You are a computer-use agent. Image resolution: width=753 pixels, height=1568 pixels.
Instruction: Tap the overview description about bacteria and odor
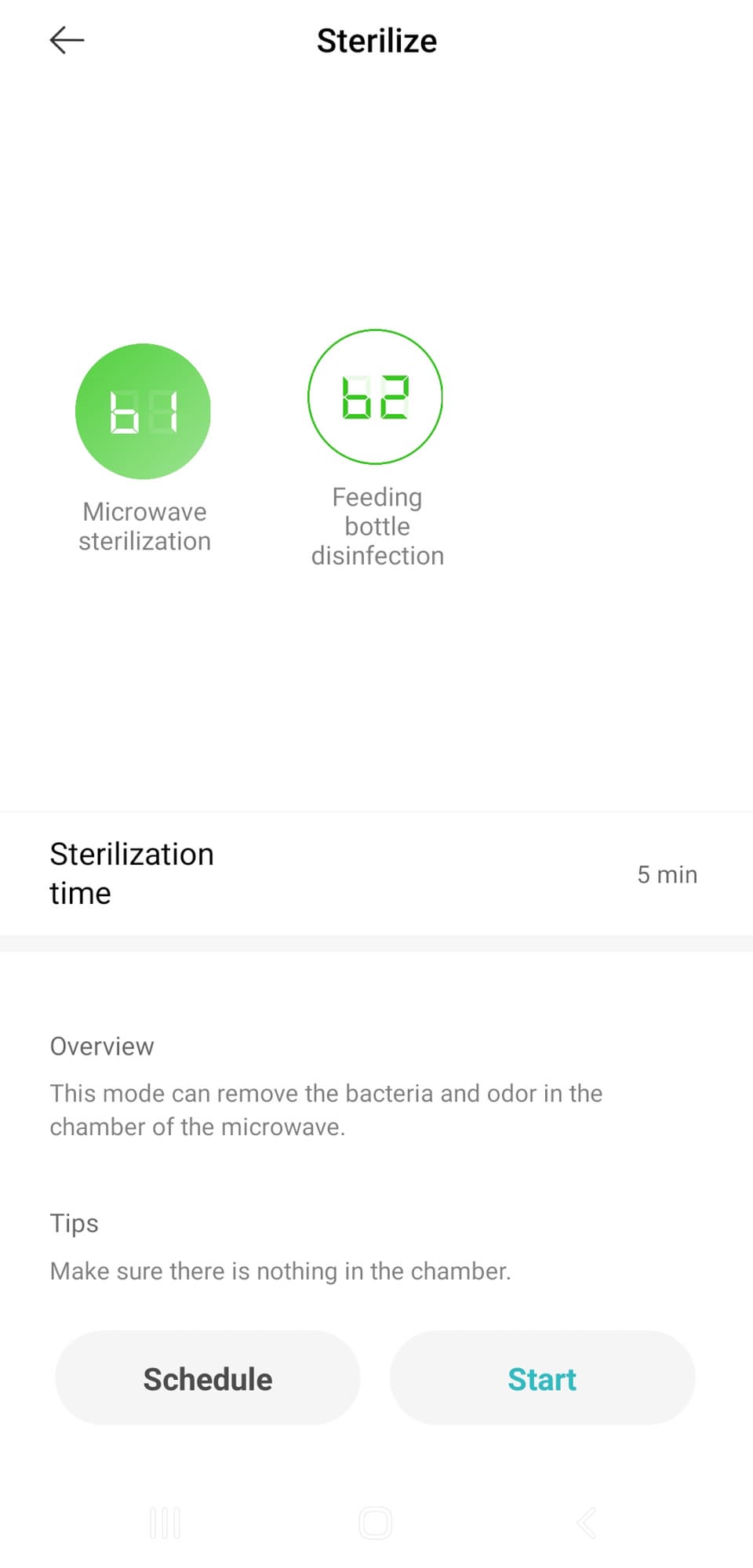click(326, 1109)
